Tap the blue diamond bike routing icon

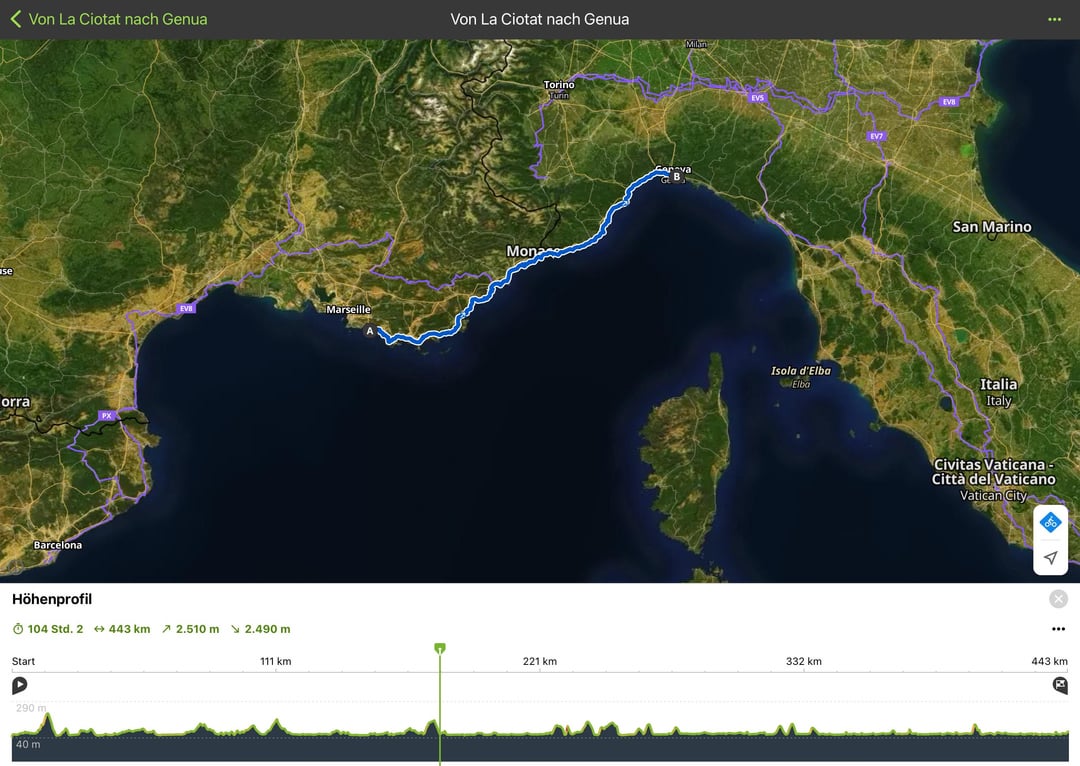coord(1050,523)
